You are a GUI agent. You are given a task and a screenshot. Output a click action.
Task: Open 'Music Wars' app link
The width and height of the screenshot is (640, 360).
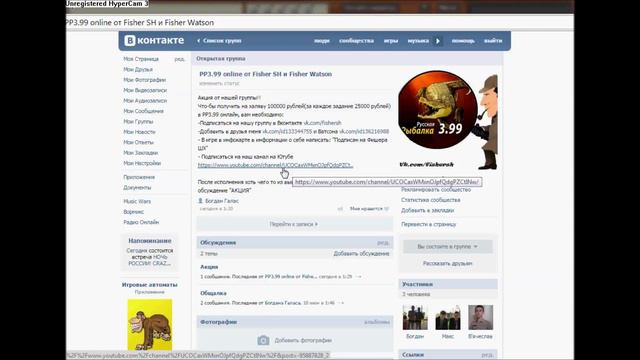[137, 202]
